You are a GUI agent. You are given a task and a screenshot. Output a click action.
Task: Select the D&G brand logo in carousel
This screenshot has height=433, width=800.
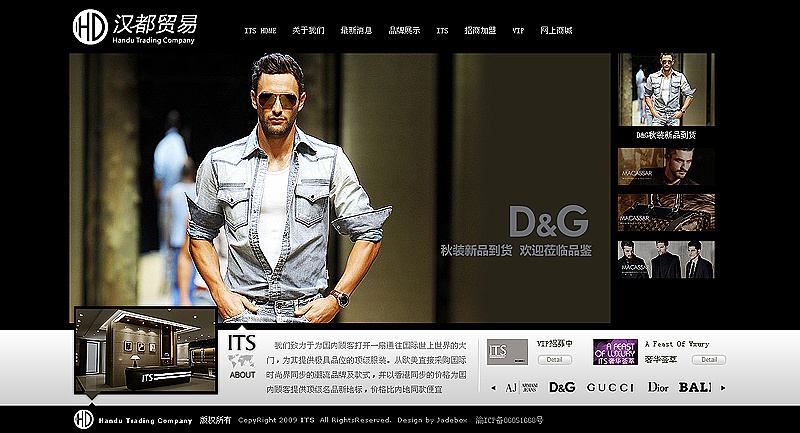(562, 388)
